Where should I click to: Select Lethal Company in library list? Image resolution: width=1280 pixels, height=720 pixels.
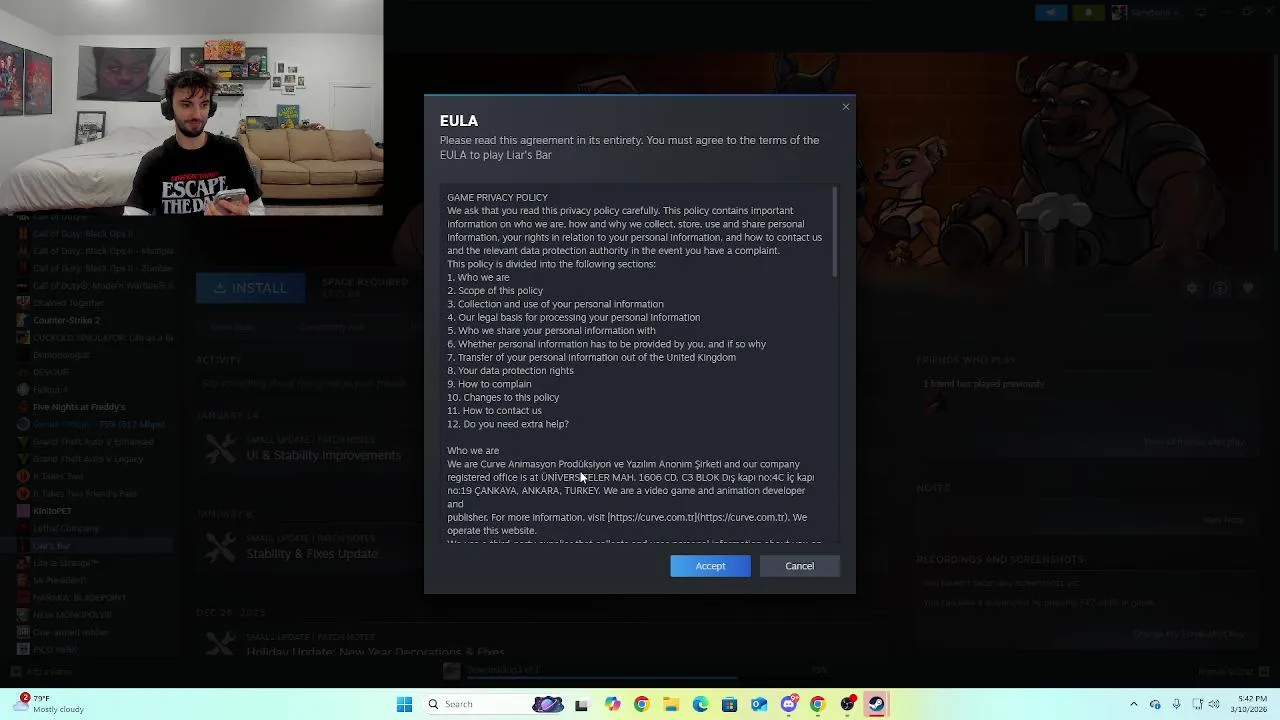66,528
